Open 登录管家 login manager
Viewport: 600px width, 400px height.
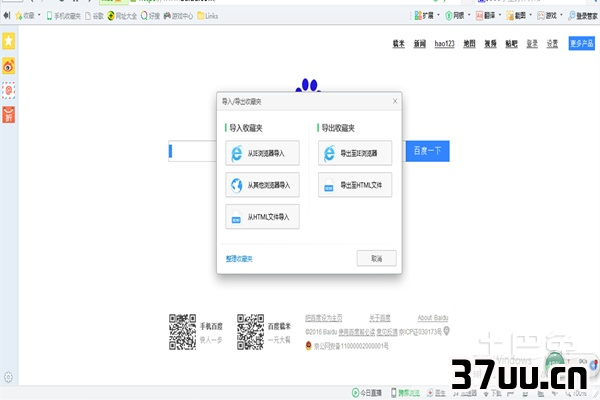[583, 16]
